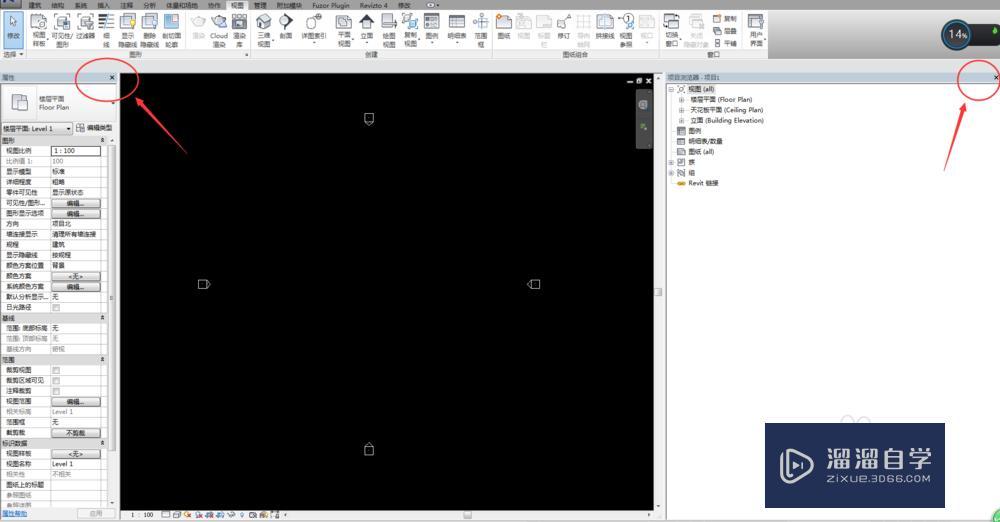Expand the 组 (Groups) tree node
Screen dimensions: 1000x522
(671, 172)
